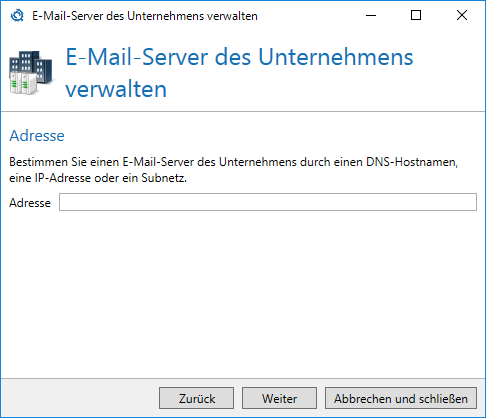Click the window title bar text
Screen dimensions: 486x418
coord(145,16)
